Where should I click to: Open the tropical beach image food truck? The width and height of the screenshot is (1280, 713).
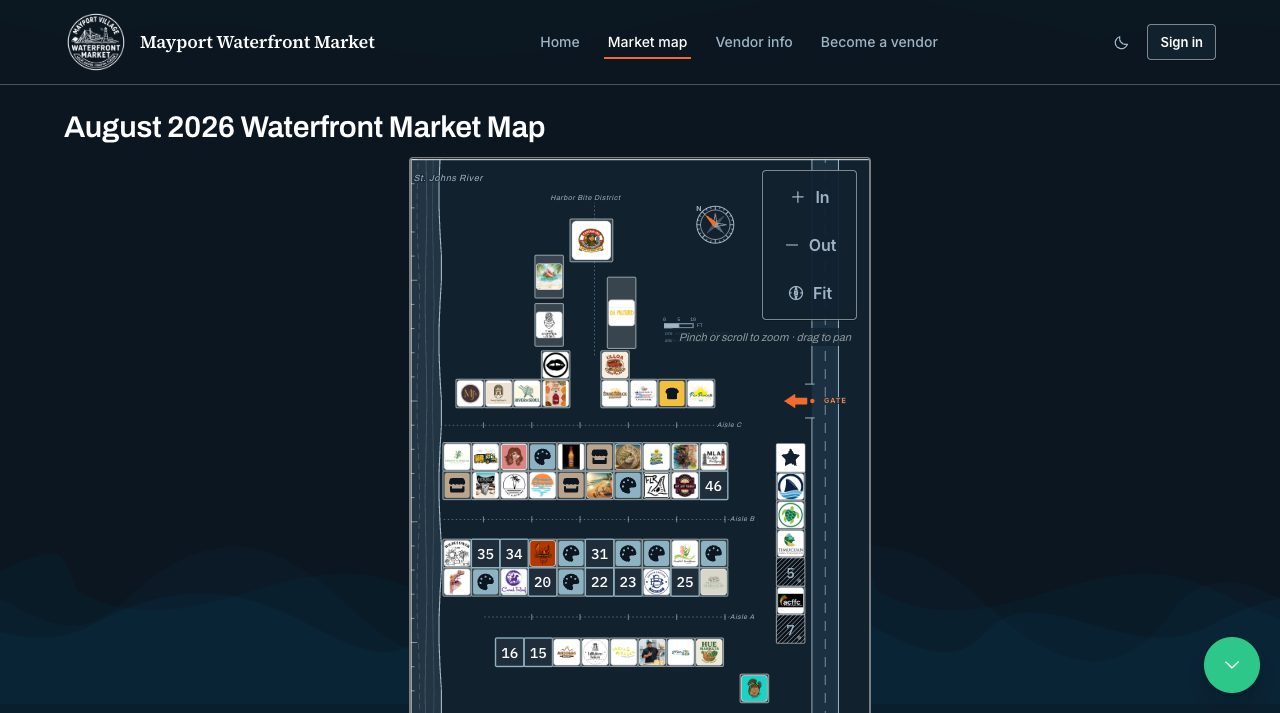[549, 277]
